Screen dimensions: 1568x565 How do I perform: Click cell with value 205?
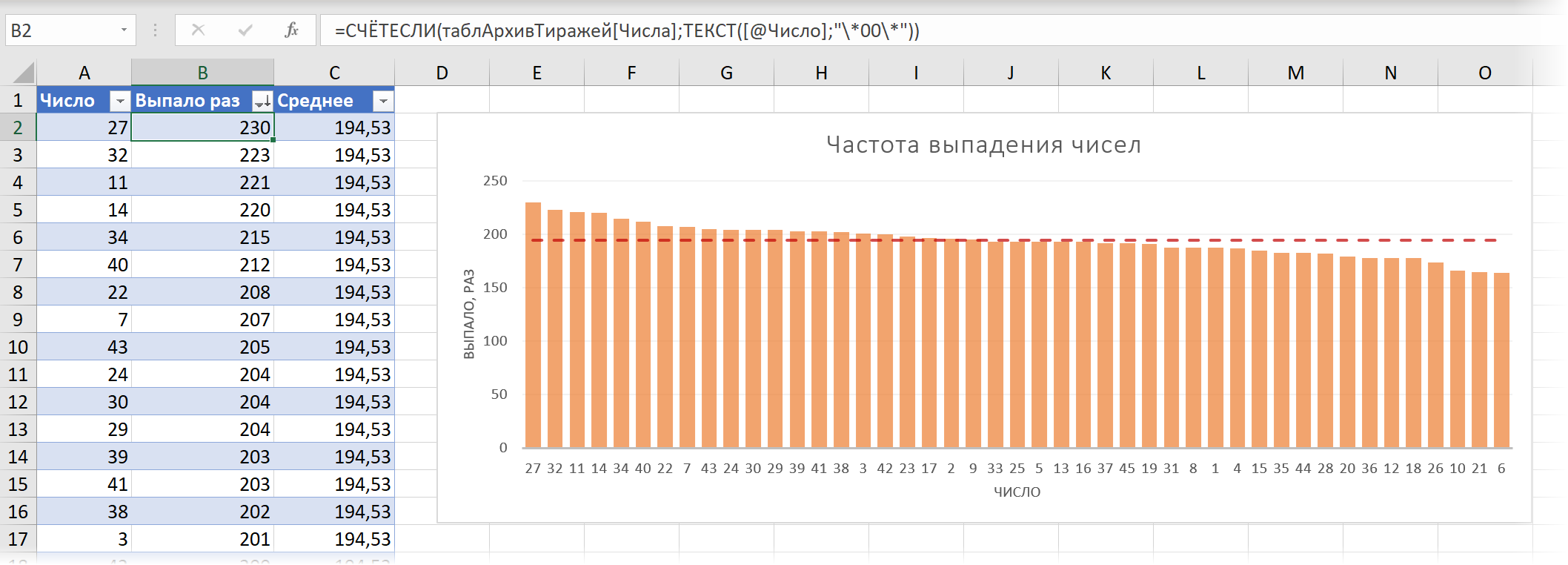[203, 347]
